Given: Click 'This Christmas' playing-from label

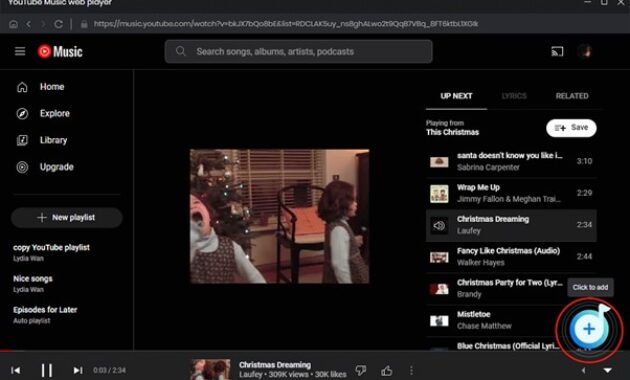Looking at the screenshot, I should [452, 132].
